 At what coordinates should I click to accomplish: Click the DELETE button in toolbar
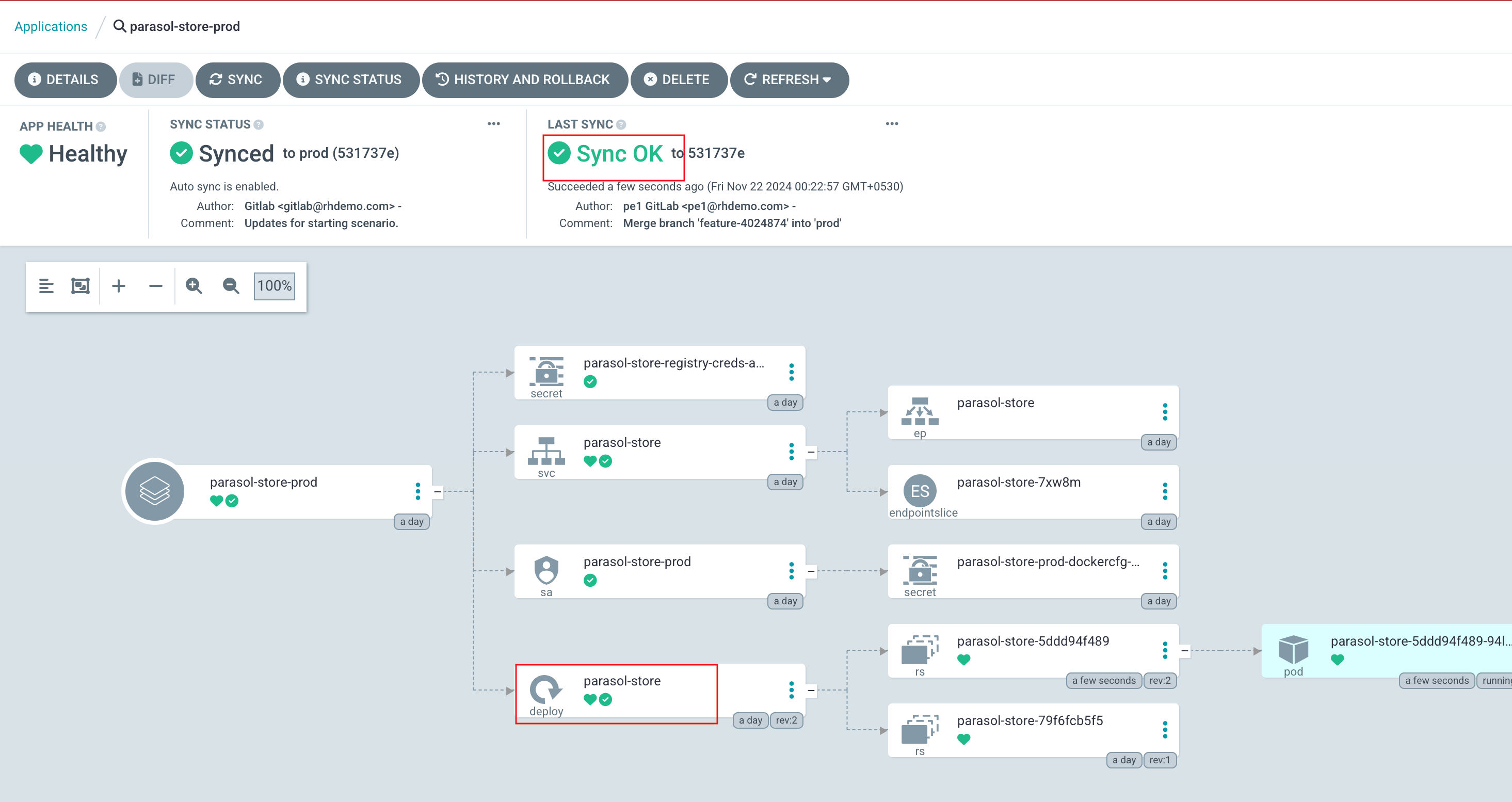[677, 80]
